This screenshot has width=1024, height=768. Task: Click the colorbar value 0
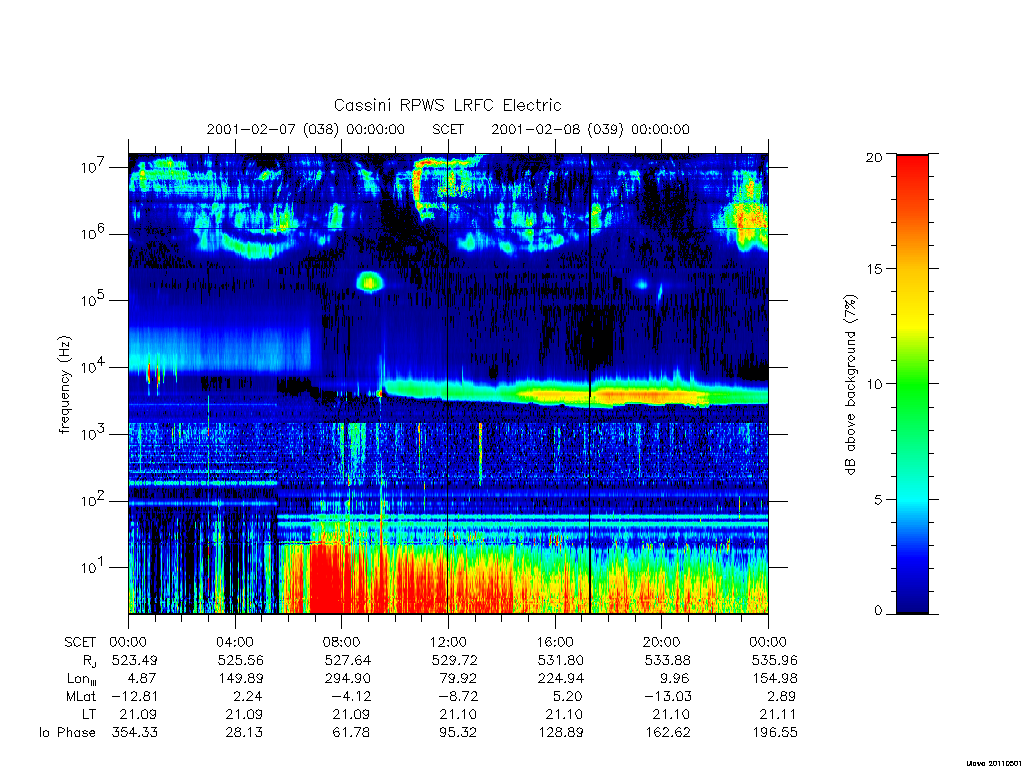click(x=877, y=611)
